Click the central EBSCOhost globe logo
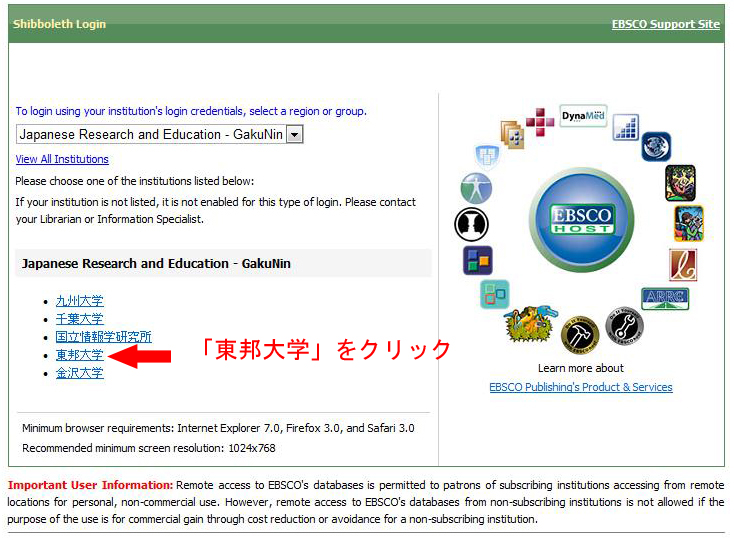 (x=582, y=220)
